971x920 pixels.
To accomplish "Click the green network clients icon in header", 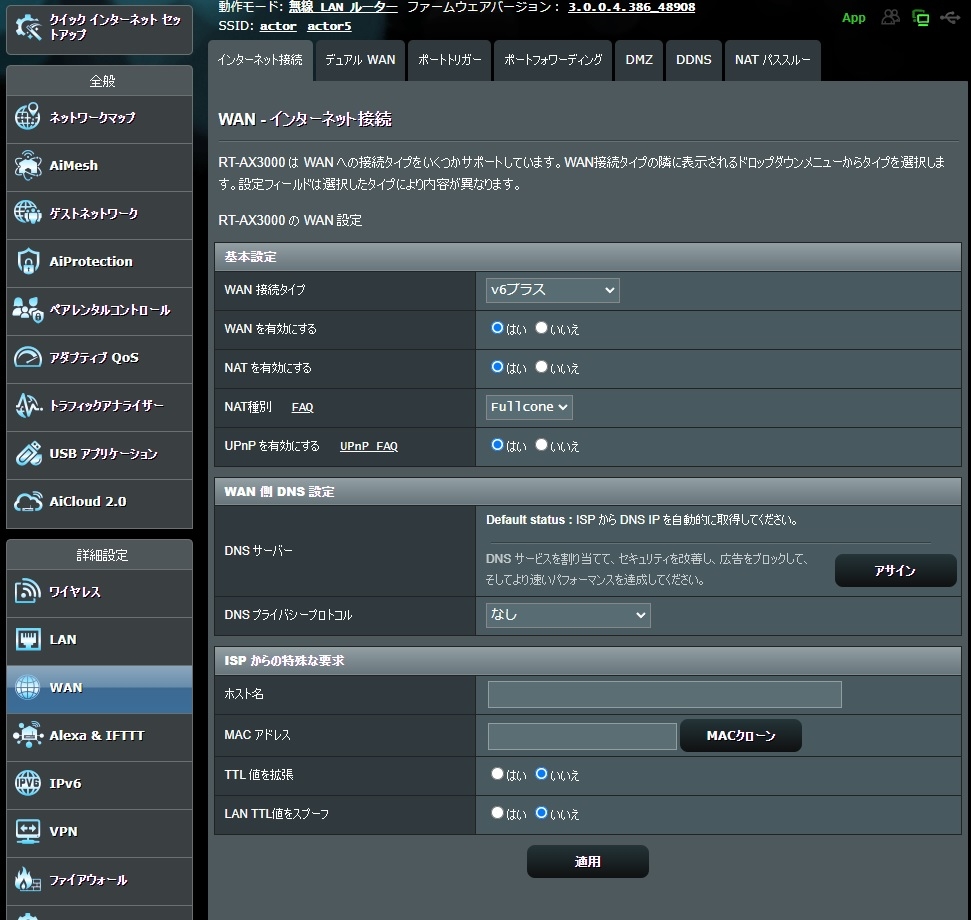I will [921, 17].
